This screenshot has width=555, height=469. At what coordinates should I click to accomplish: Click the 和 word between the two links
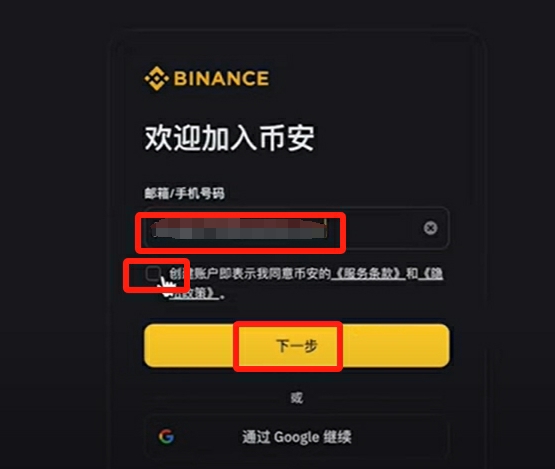tap(412, 273)
